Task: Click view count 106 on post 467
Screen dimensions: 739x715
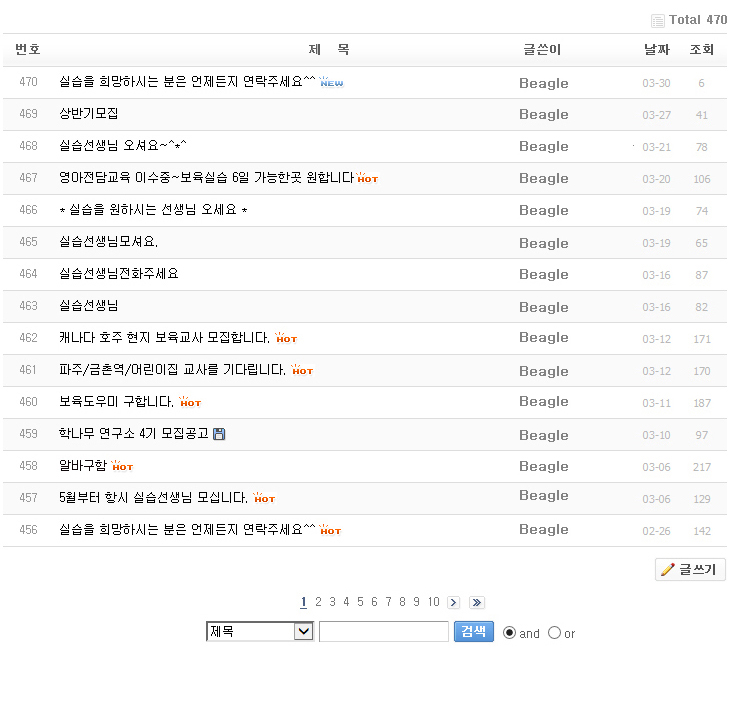Action: coord(702,179)
